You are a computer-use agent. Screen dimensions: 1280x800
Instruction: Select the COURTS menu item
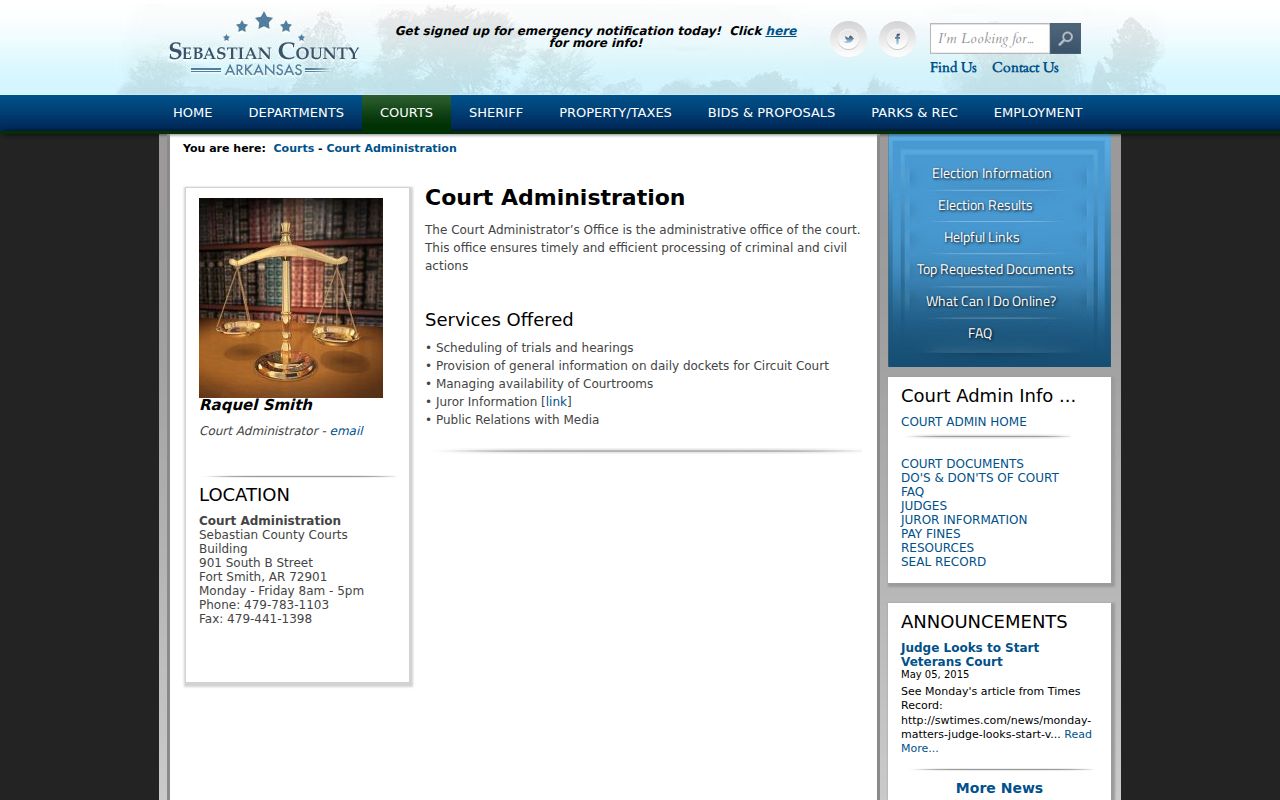[406, 113]
